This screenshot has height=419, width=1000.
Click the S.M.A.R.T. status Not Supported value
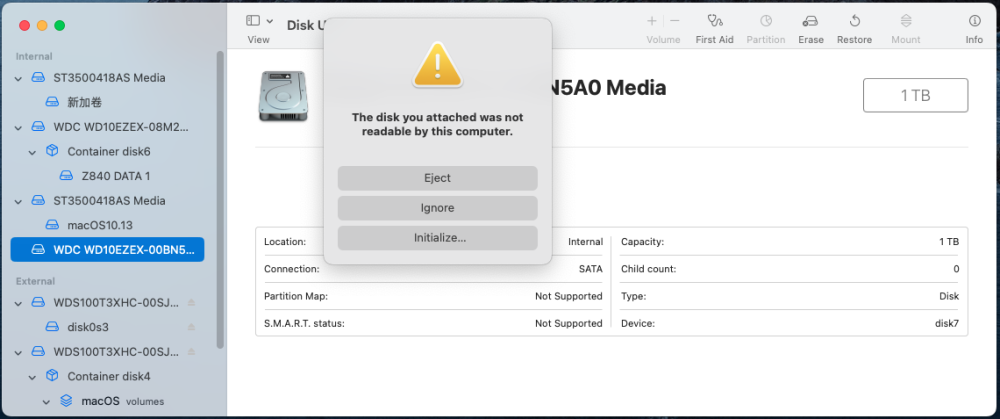(x=568, y=323)
